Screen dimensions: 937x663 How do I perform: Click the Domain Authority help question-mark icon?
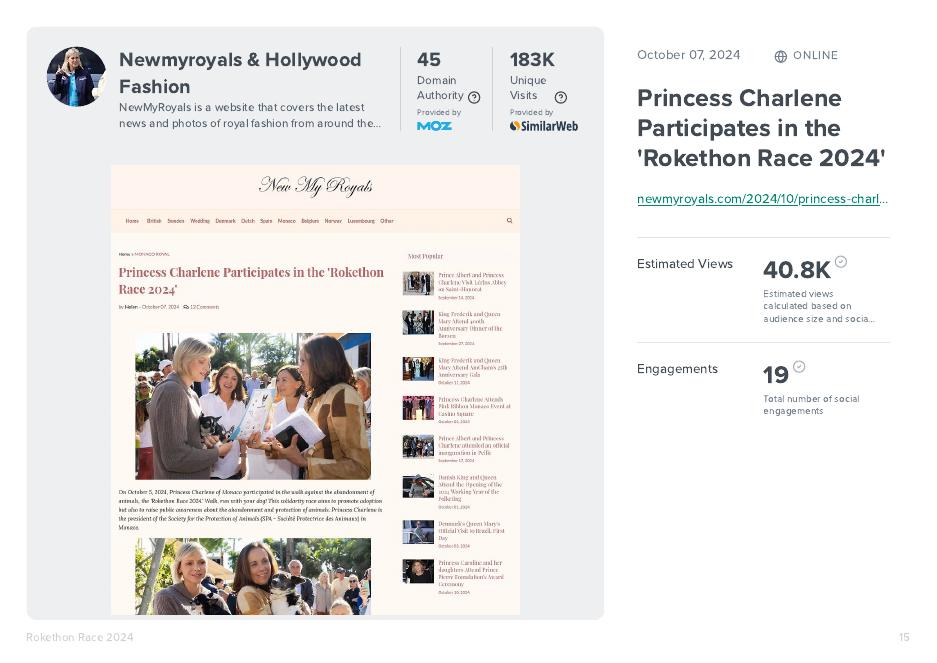tap(474, 97)
